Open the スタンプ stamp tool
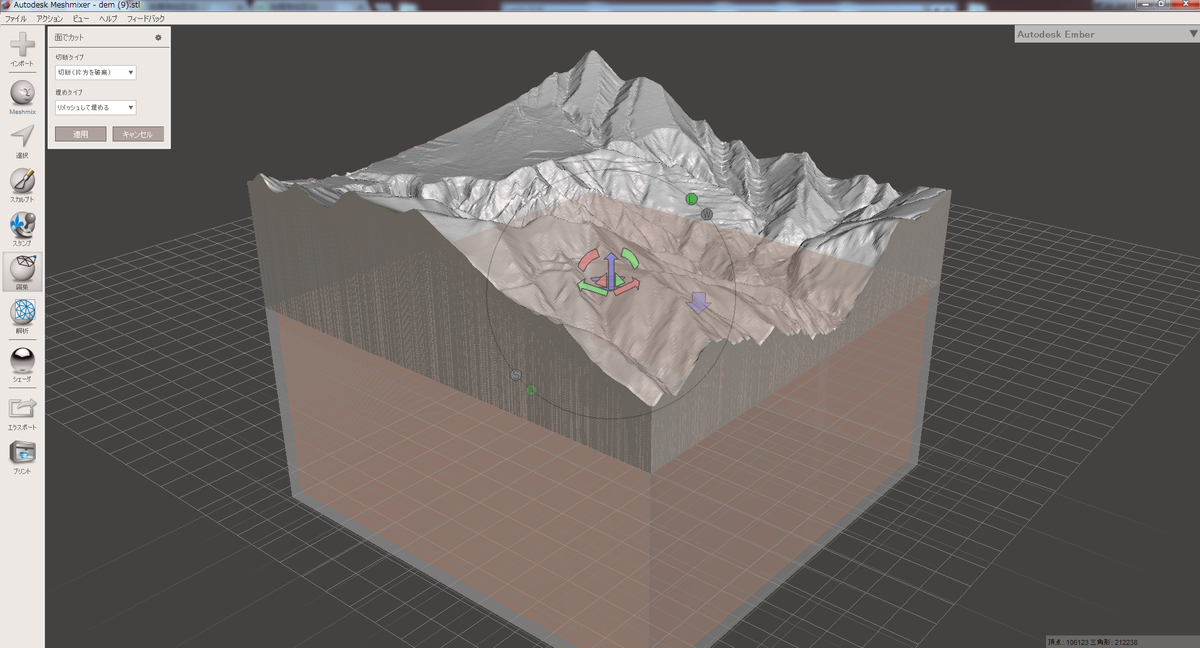 (22, 225)
